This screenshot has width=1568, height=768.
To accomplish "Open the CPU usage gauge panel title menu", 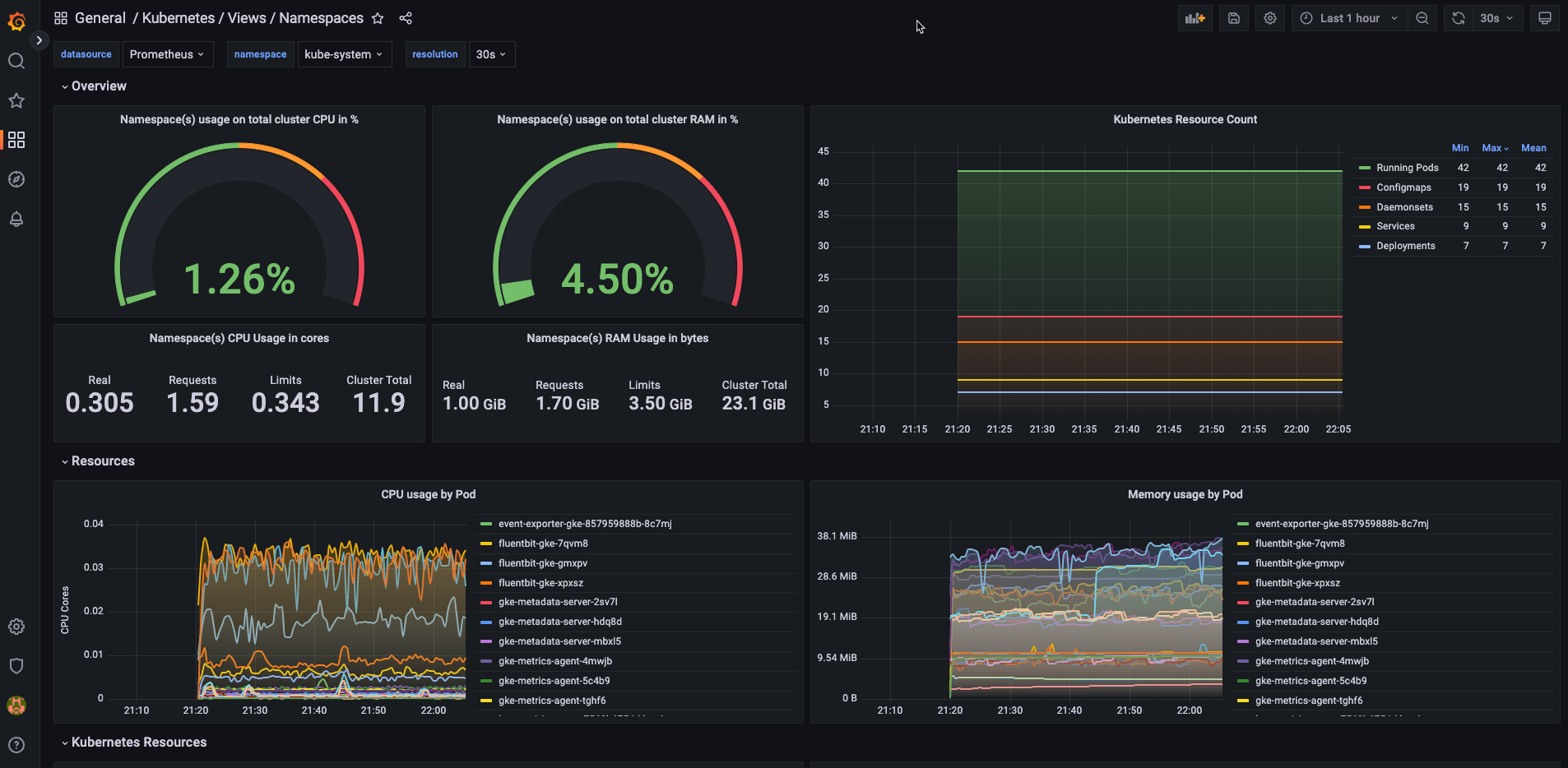I will pos(239,119).
